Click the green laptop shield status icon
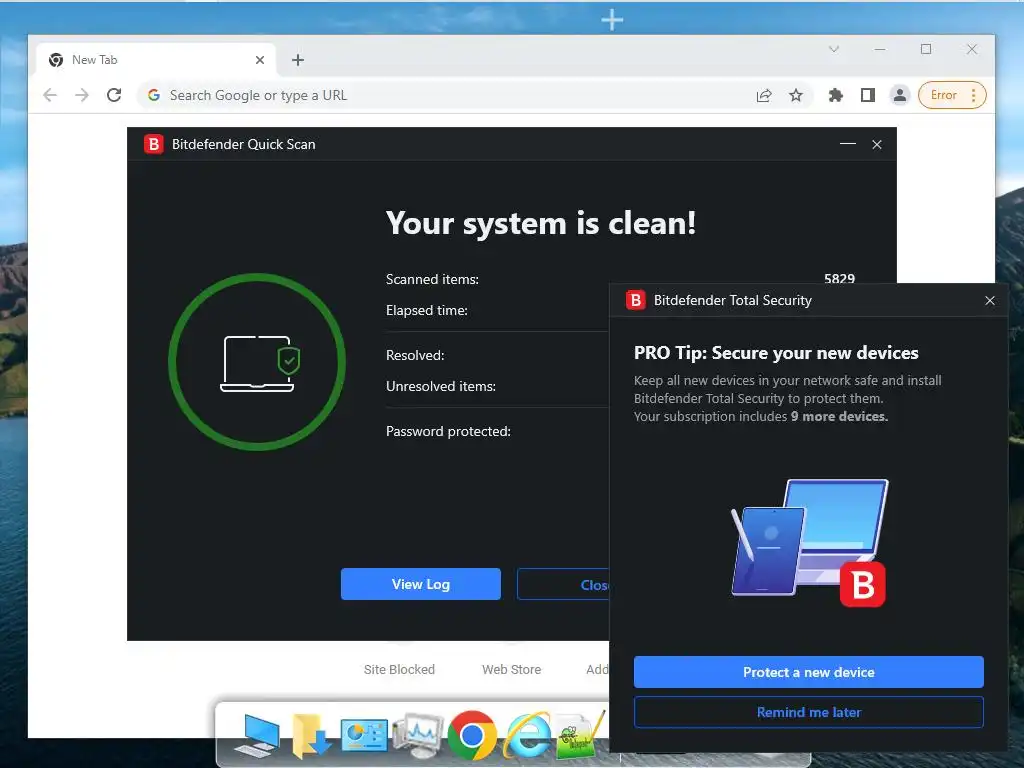Image resolution: width=1024 pixels, height=768 pixels. (x=257, y=362)
